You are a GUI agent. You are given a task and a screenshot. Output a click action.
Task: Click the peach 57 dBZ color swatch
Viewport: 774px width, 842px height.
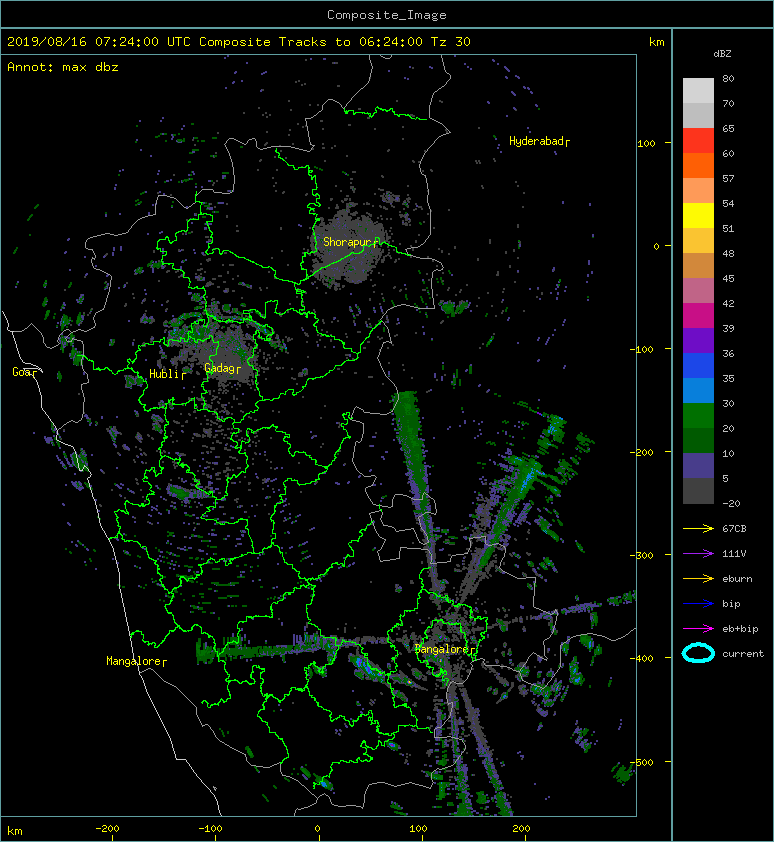[x=698, y=190]
